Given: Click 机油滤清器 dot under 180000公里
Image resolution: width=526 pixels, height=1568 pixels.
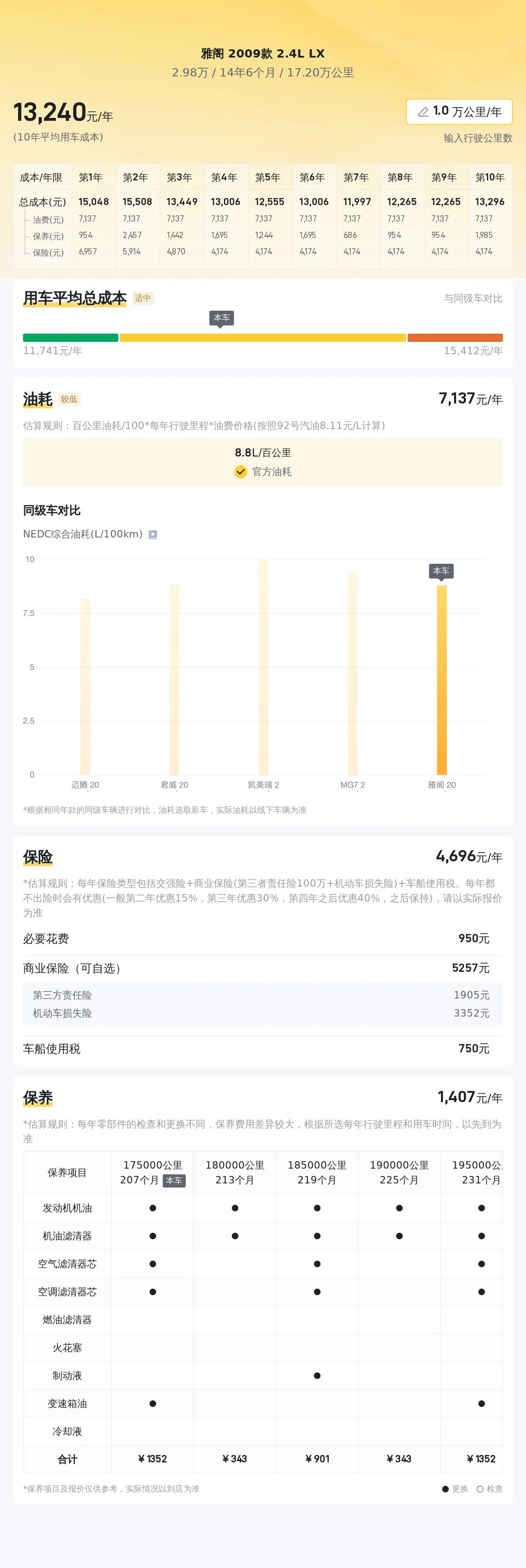Looking at the screenshot, I should tap(235, 1236).
